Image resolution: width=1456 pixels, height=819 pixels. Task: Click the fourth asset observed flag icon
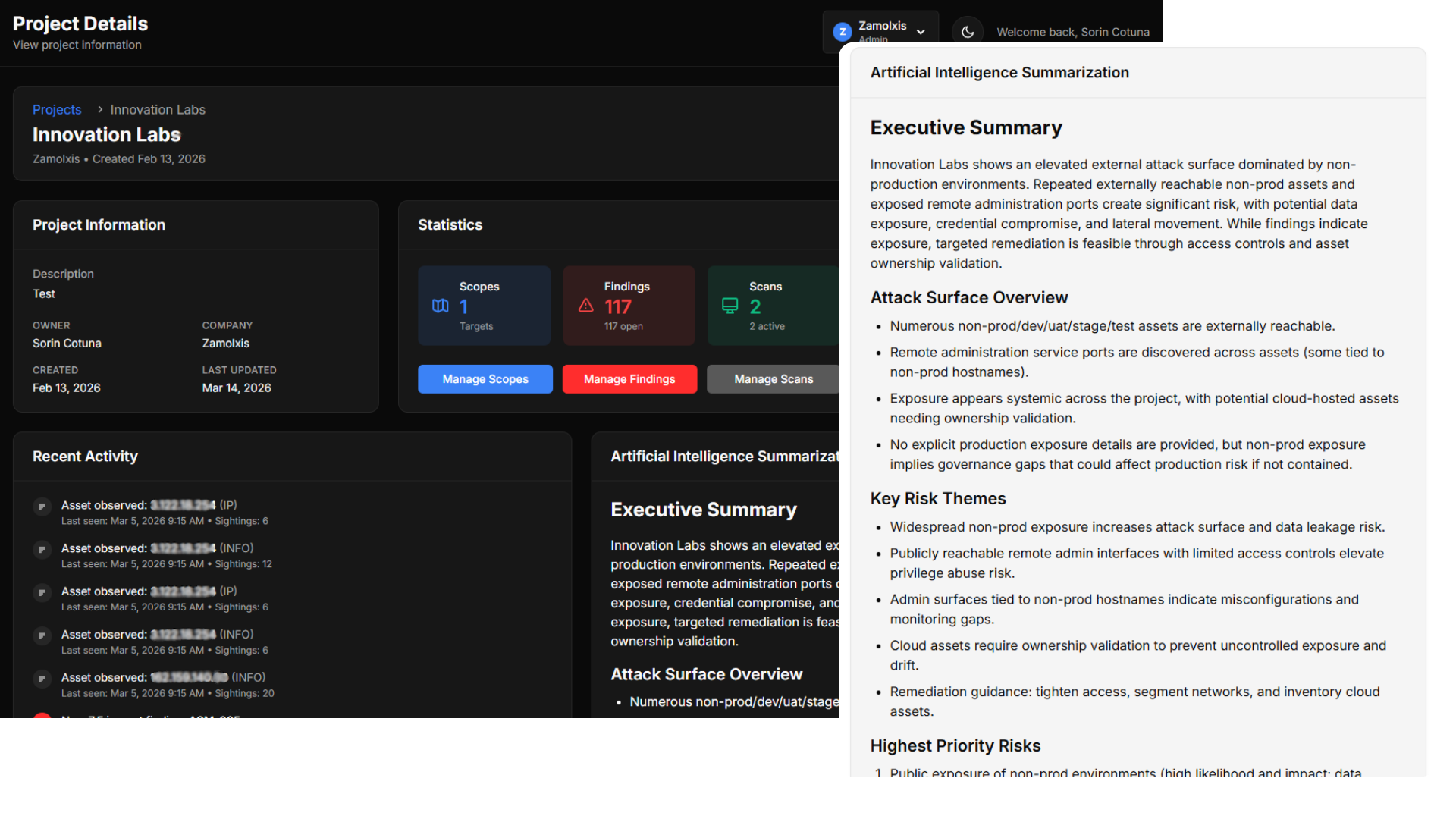[x=42, y=635]
